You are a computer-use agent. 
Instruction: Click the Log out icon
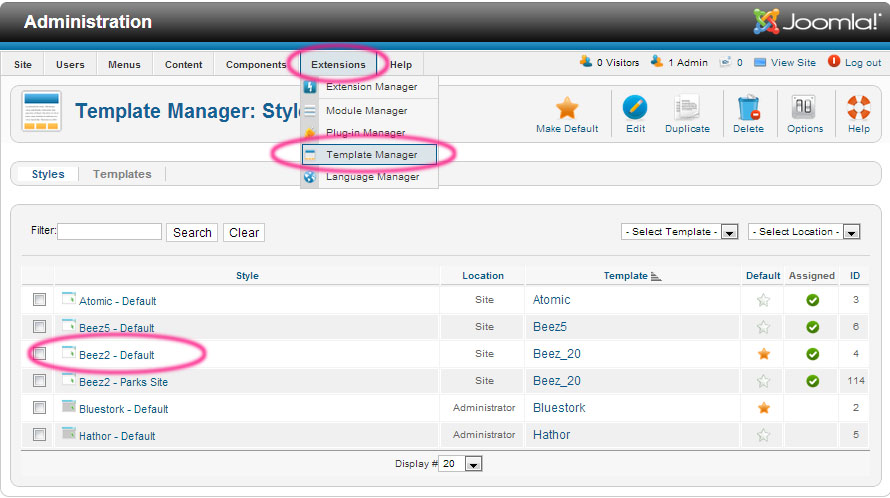(834, 62)
